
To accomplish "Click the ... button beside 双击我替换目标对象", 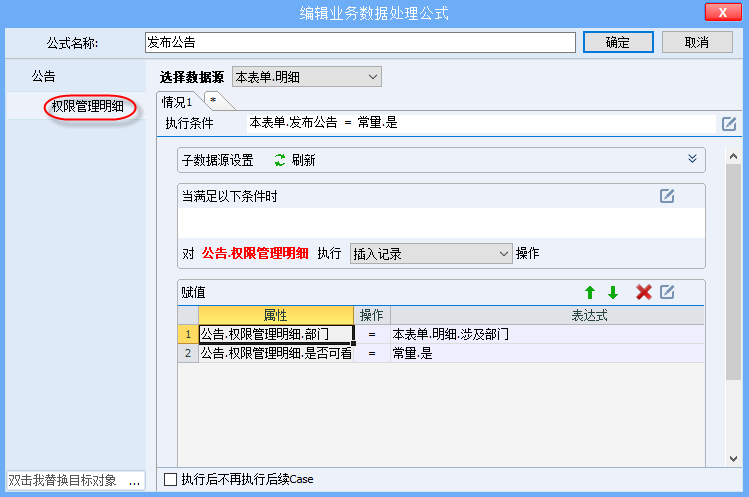I will [x=135, y=480].
